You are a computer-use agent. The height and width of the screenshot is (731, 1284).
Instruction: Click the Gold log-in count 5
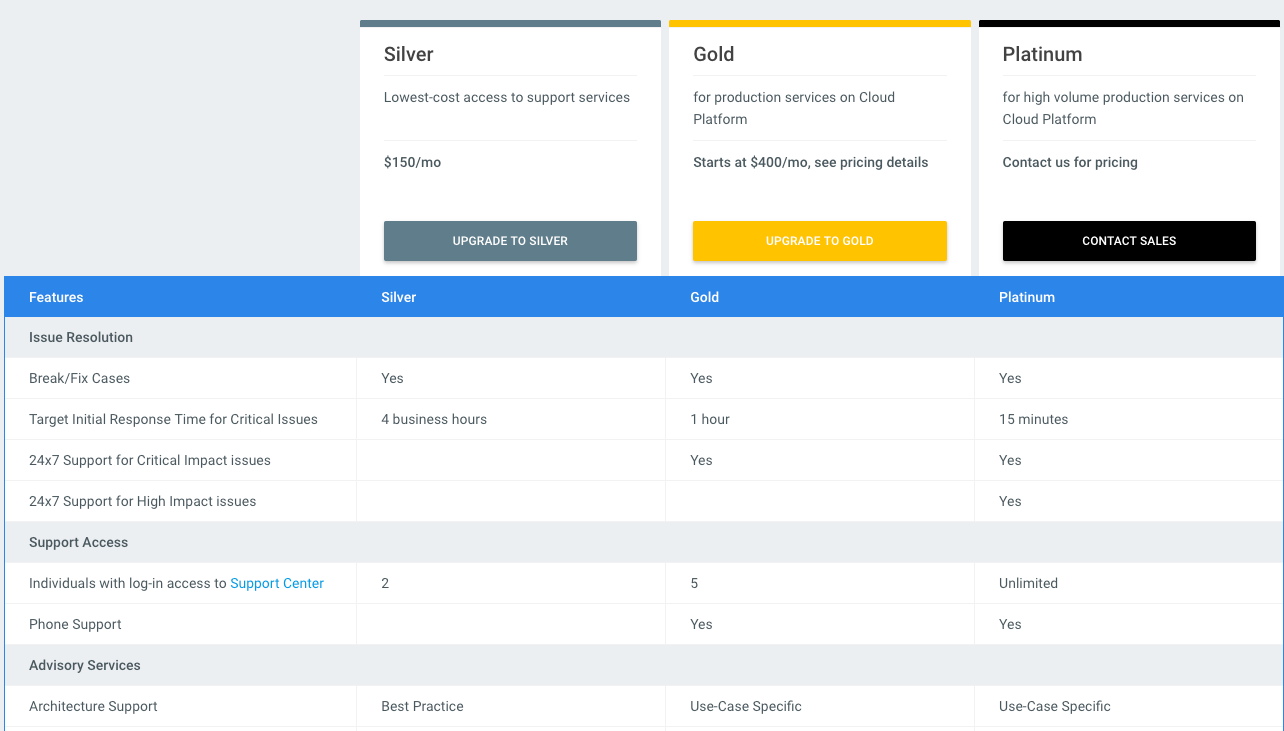click(694, 583)
